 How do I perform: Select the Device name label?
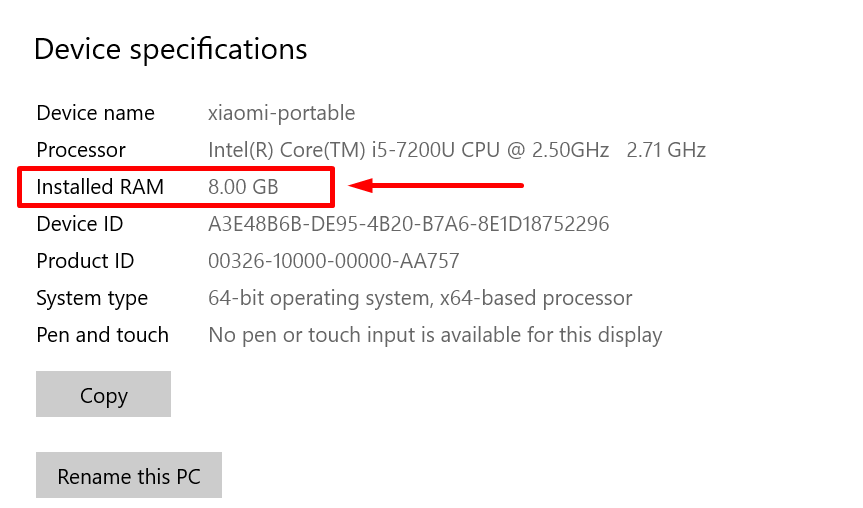coord(95,113)
